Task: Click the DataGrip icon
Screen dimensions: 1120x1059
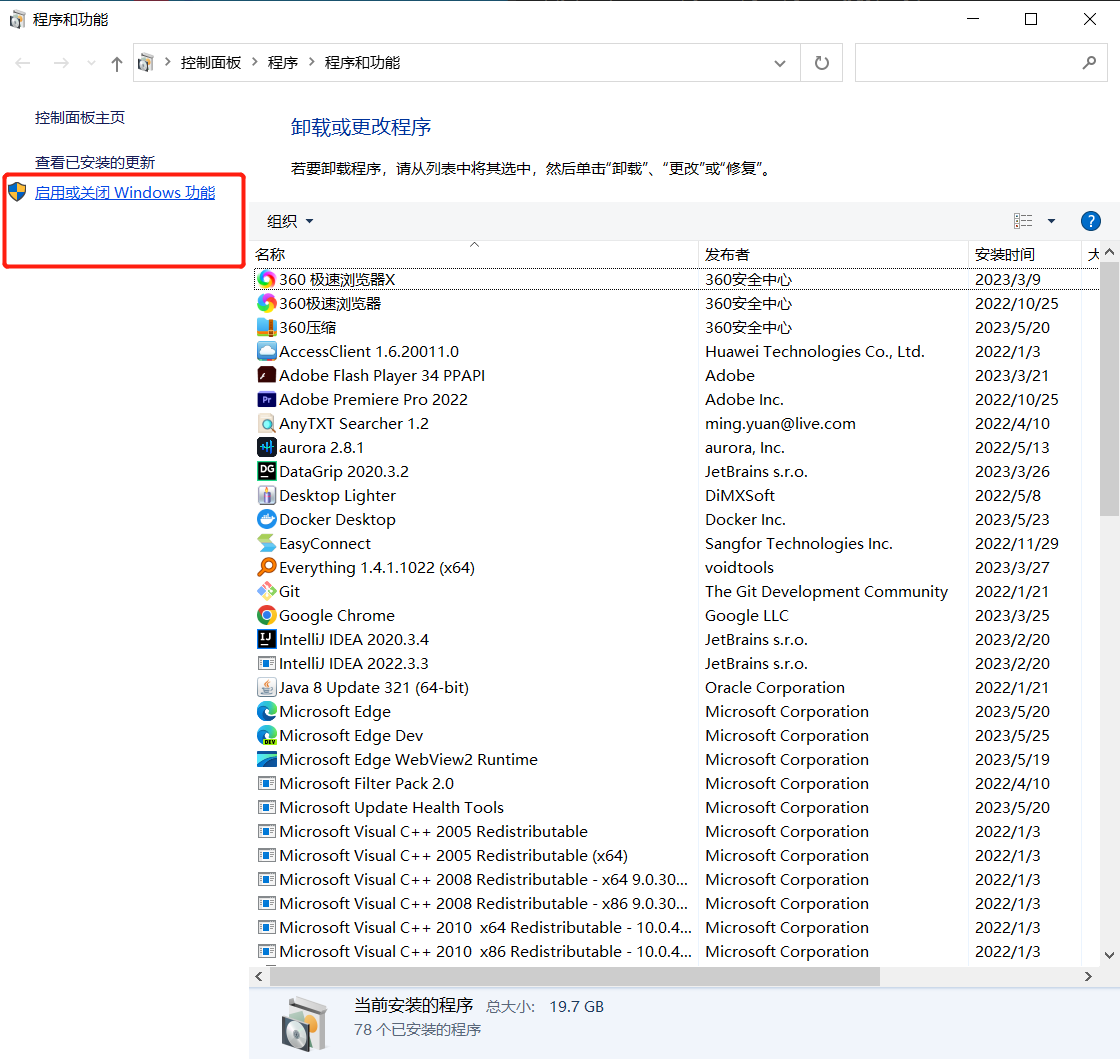Action: coord(266,471)
